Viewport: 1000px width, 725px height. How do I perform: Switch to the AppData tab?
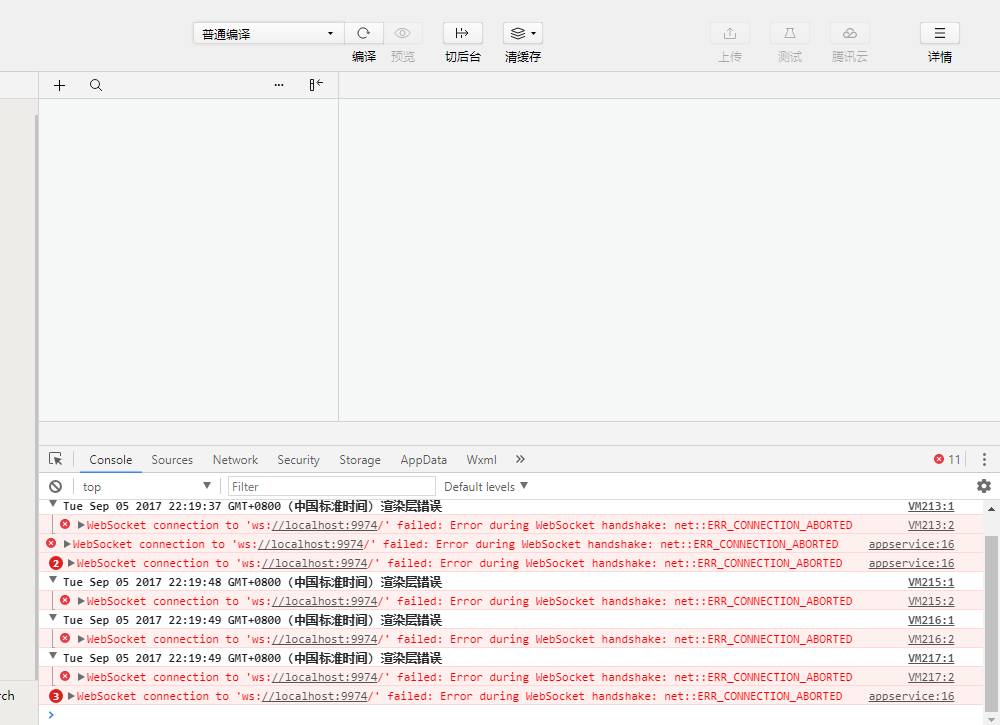pos(423,460)
